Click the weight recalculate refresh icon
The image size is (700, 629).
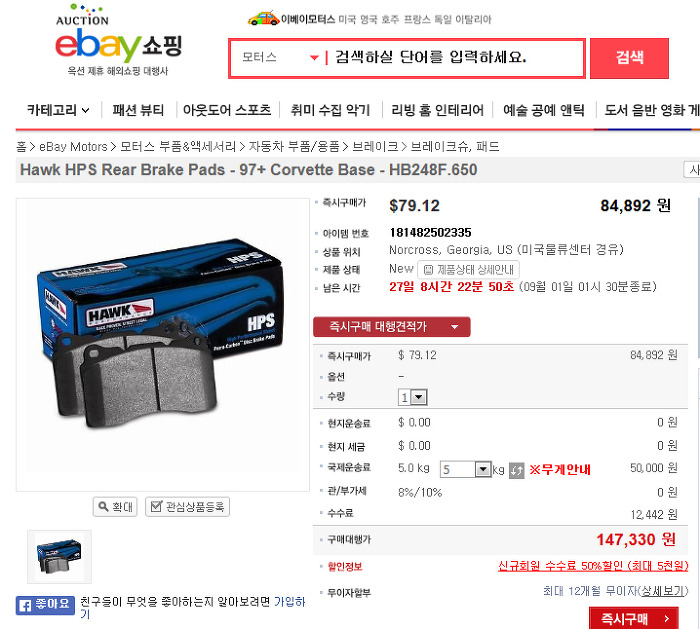[x=517, y=470]
